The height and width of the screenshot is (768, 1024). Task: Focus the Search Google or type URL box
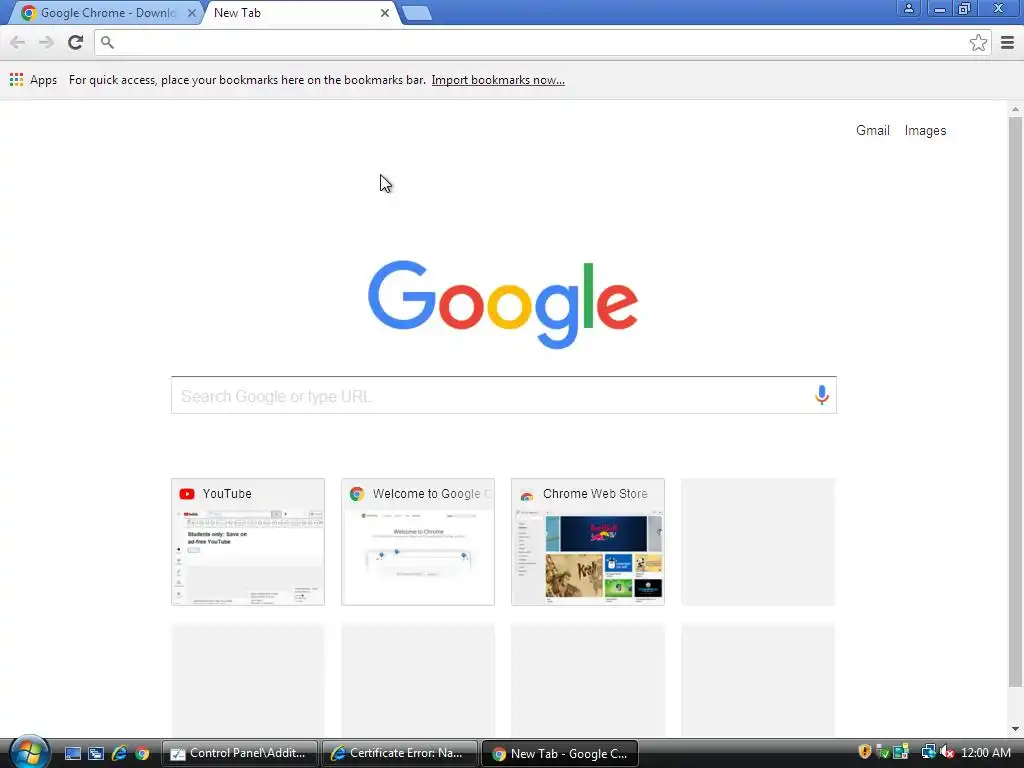(504, 395)
